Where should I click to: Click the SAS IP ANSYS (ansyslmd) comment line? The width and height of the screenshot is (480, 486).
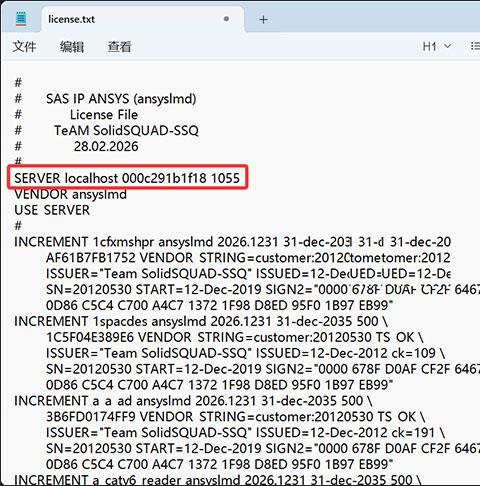pos(121,99)
